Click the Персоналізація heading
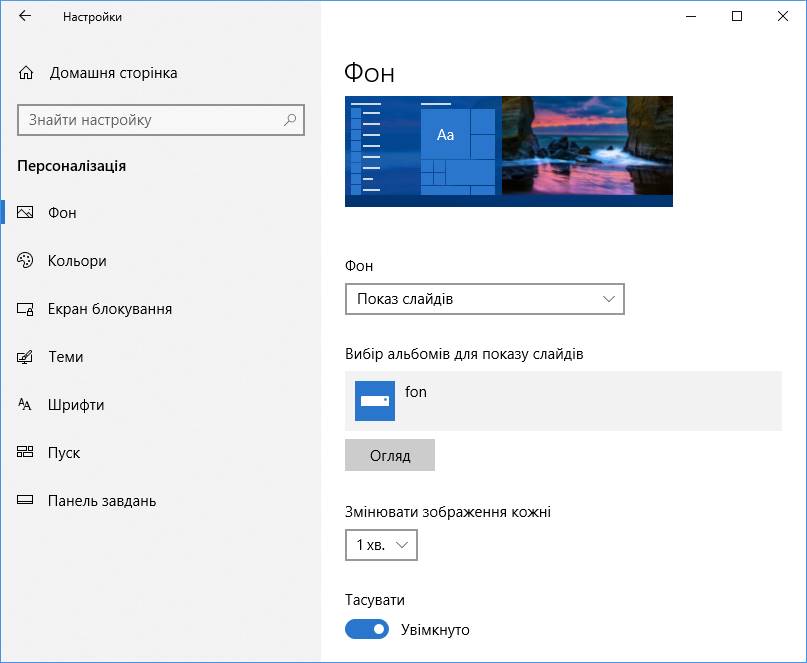This screenshot has height=663, width=807. (72, 166)
